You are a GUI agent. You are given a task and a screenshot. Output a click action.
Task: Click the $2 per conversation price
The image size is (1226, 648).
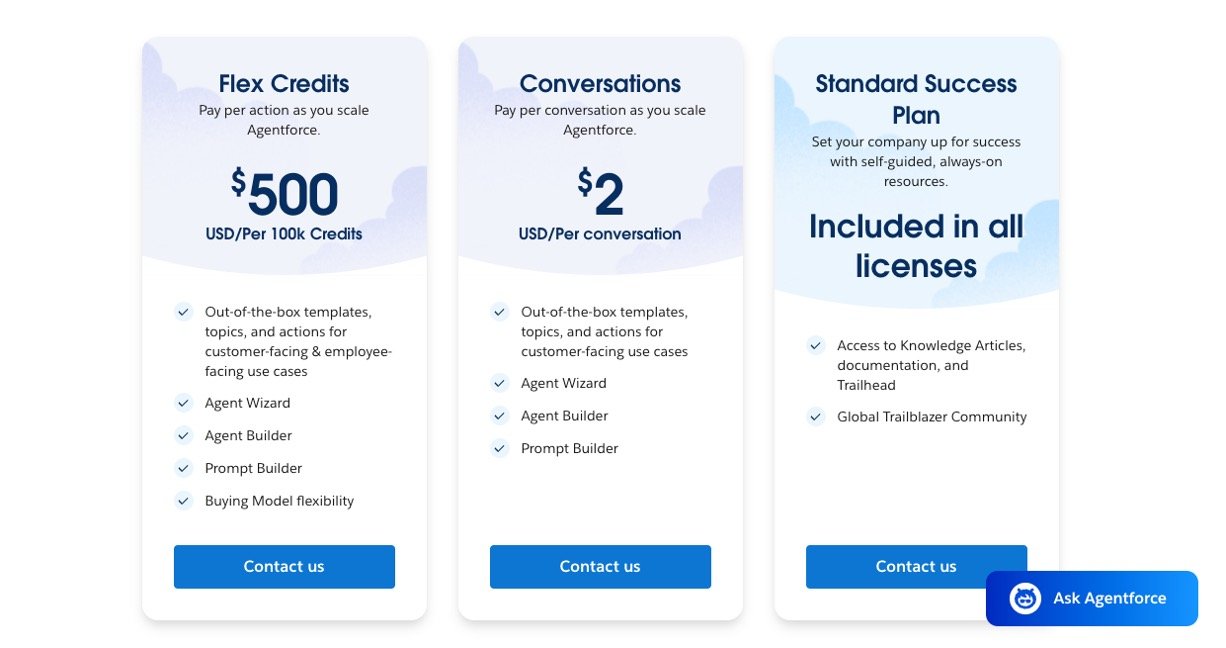point(600,194)
